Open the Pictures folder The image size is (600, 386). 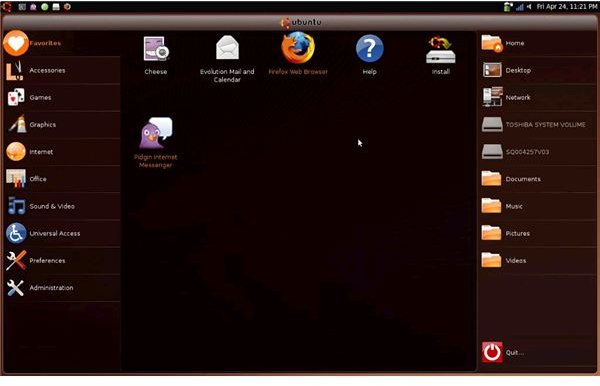point(538,233)
